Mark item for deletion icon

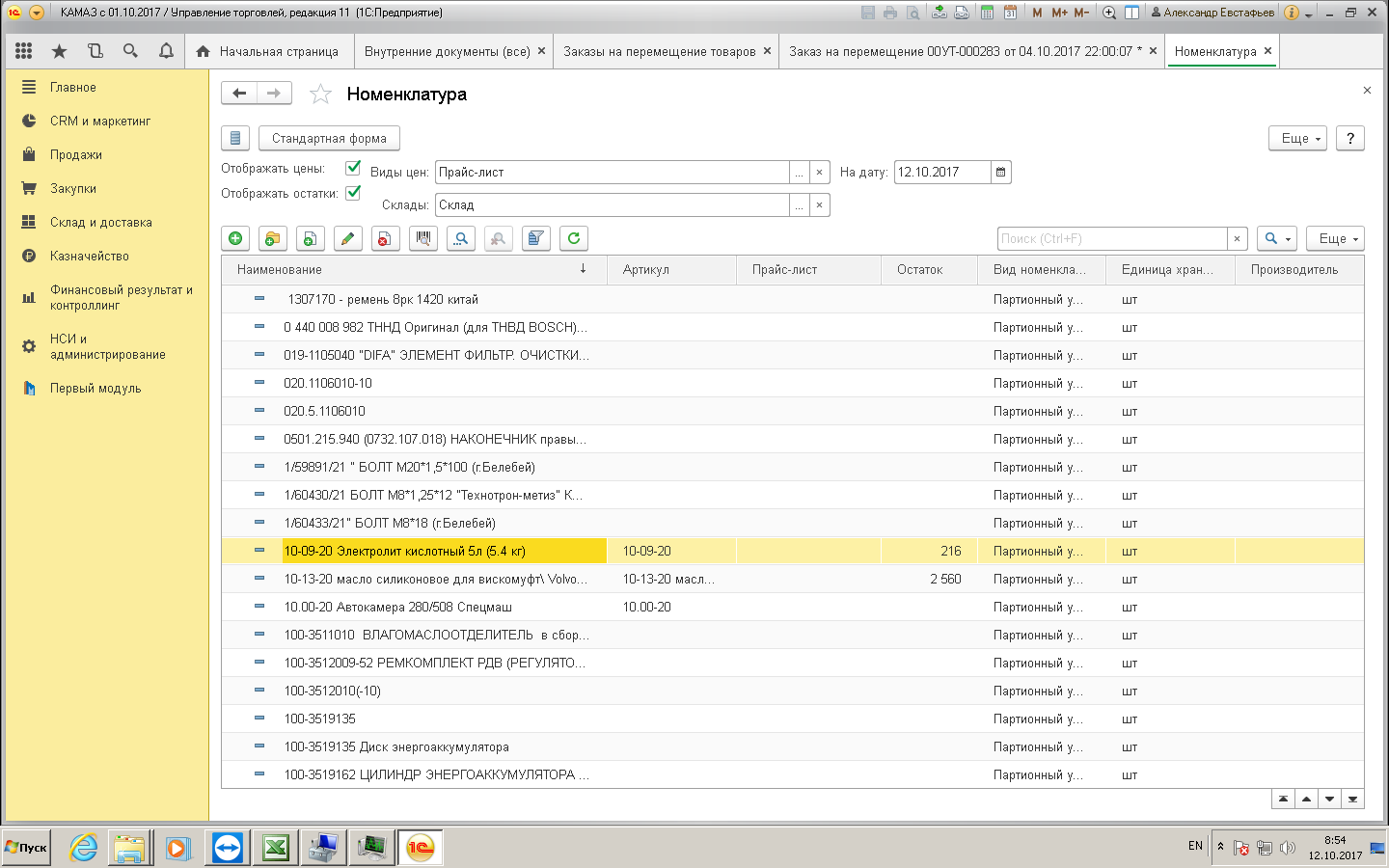[385, 238]
